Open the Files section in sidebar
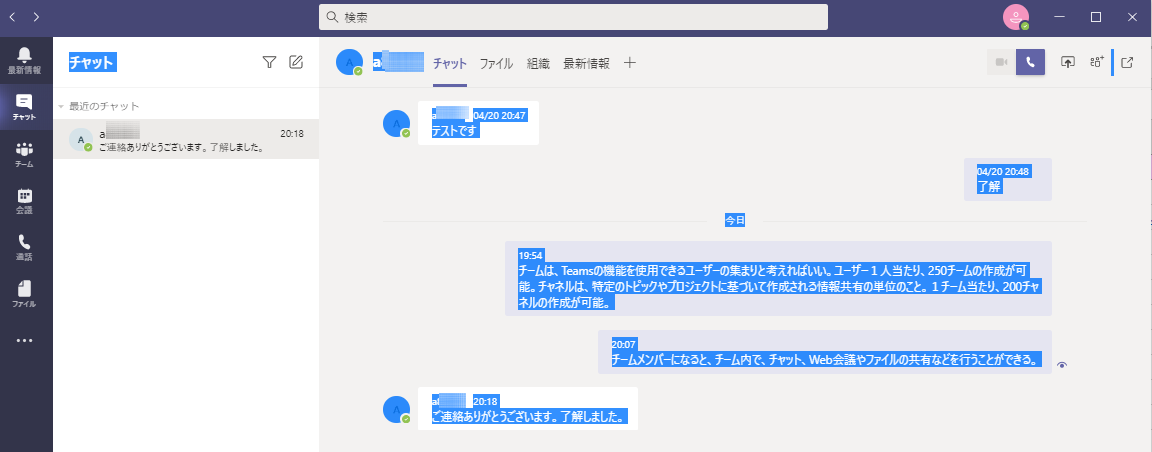The image size is (1152, 452). (x=24, y=294)
